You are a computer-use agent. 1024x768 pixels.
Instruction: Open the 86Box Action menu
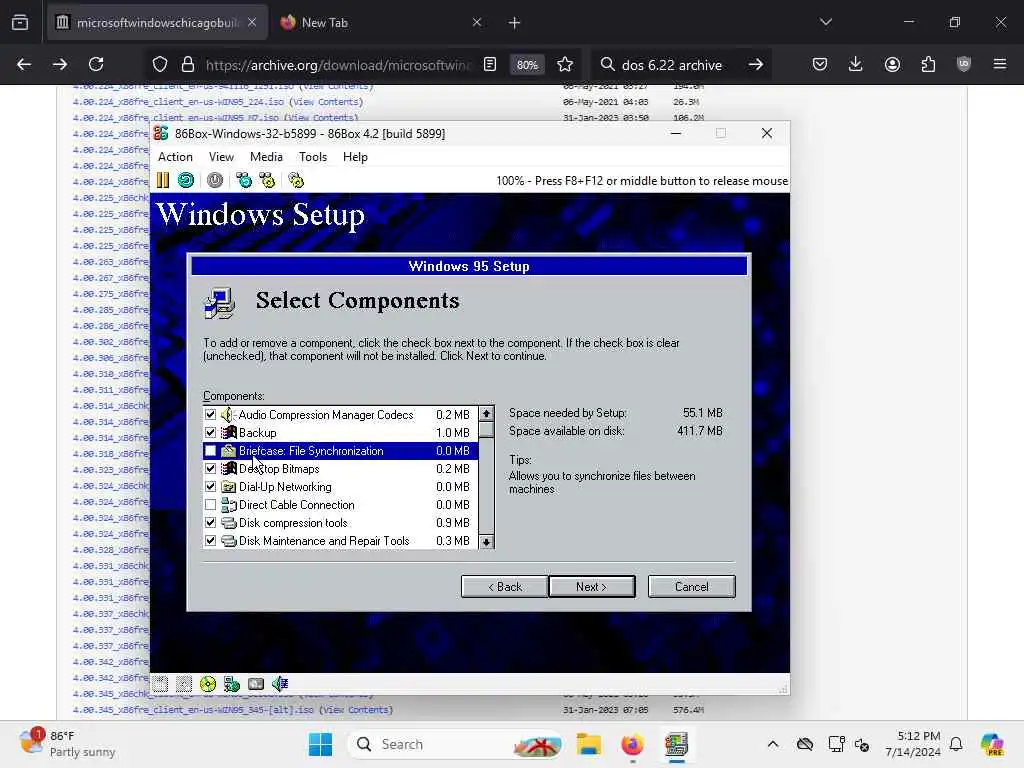(175, 157)
